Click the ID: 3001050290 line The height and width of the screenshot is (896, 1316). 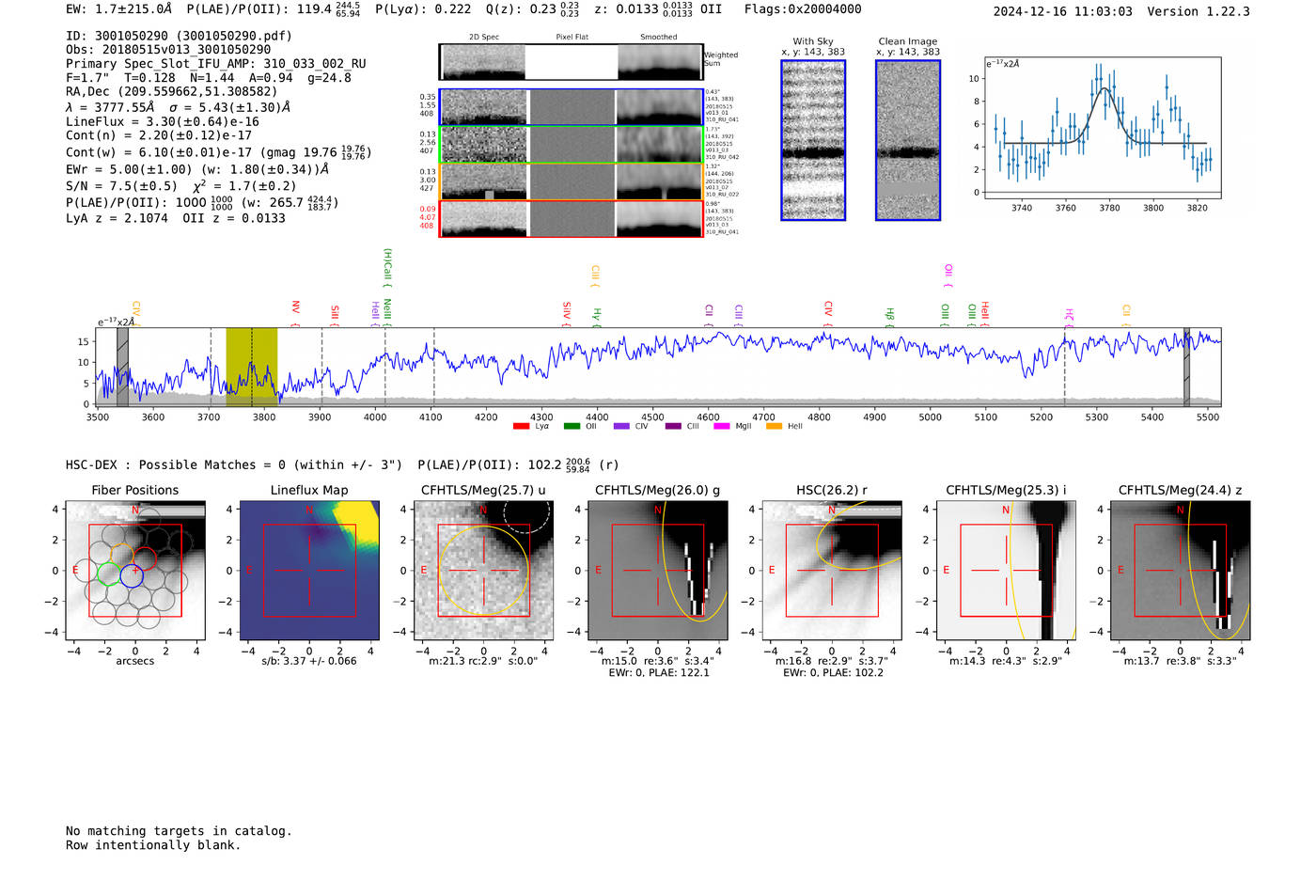click(x=179, y=36)
